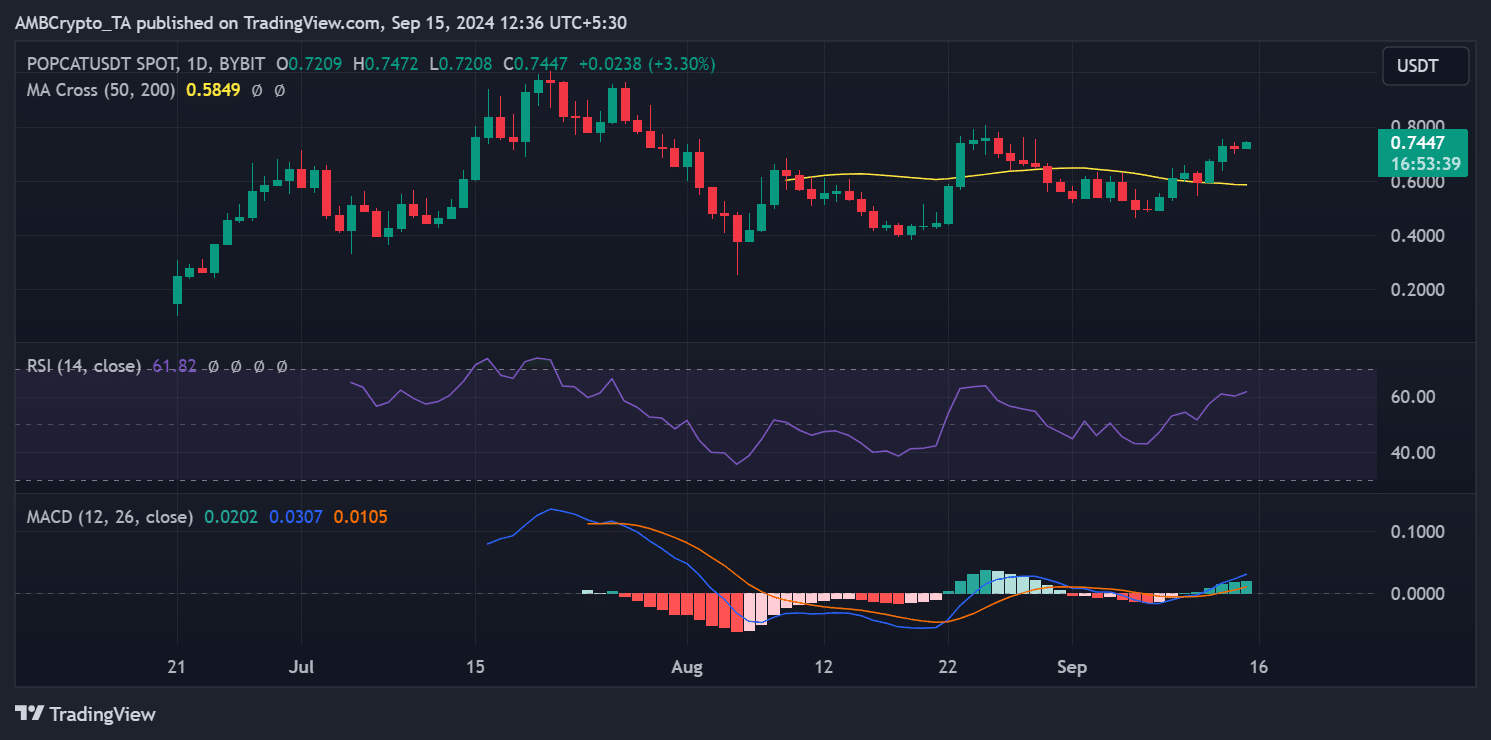Viewport: 1491px width, 740px height.
Task: Click the open price value O0.7209
Action: coord(309,64)
